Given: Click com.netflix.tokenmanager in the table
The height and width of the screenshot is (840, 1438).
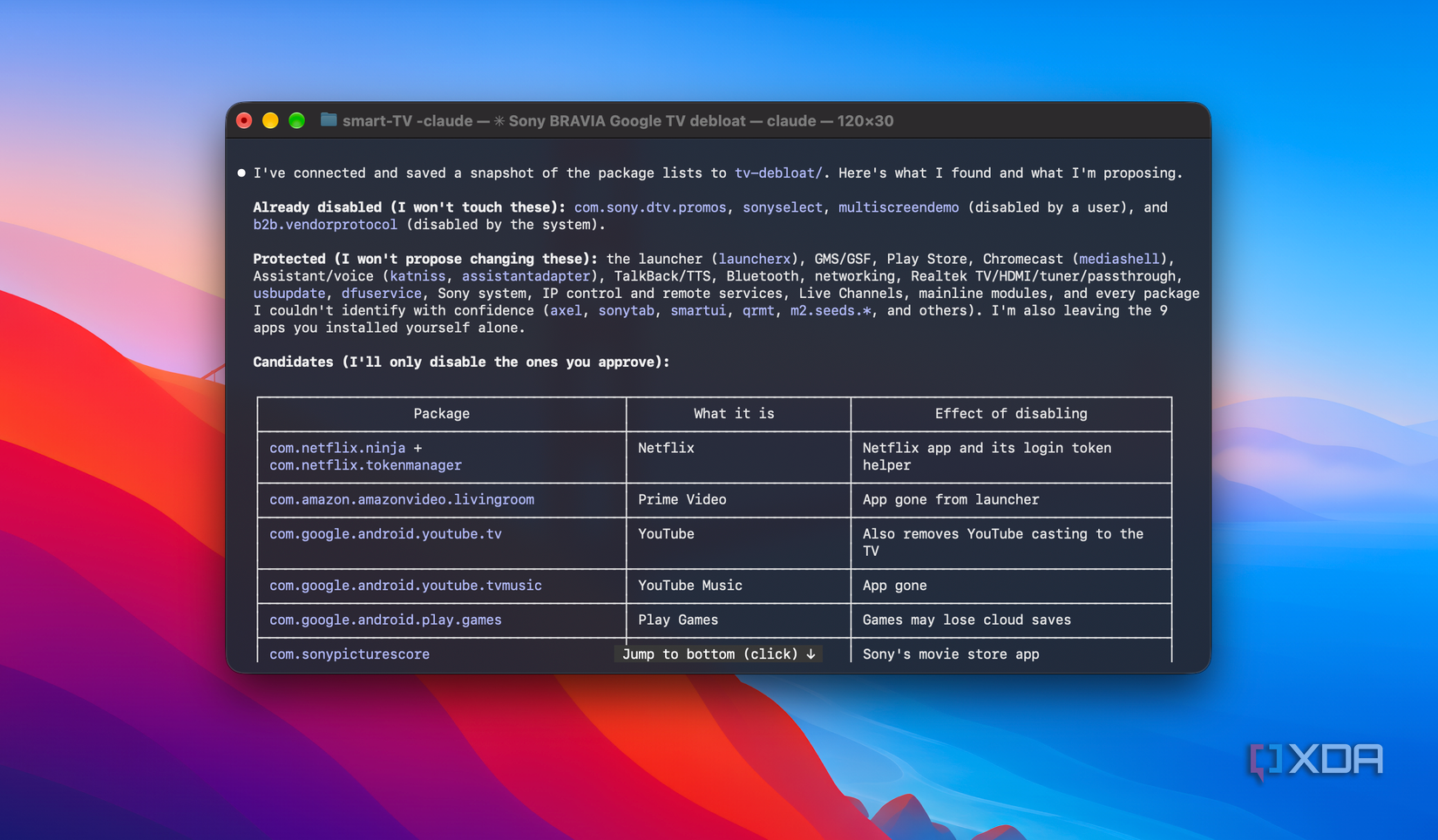Looking at the screenshot, I should click(365, 465).
